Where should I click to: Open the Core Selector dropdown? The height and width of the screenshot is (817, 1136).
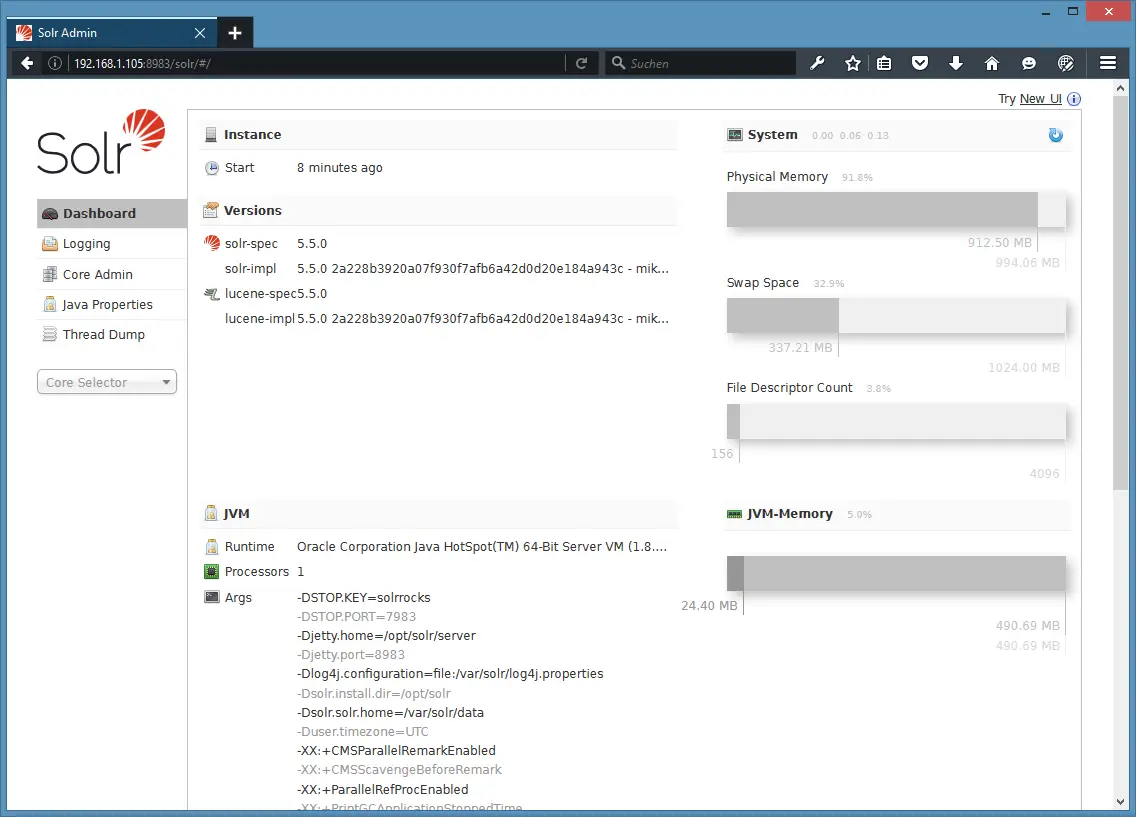coord(107,382)
